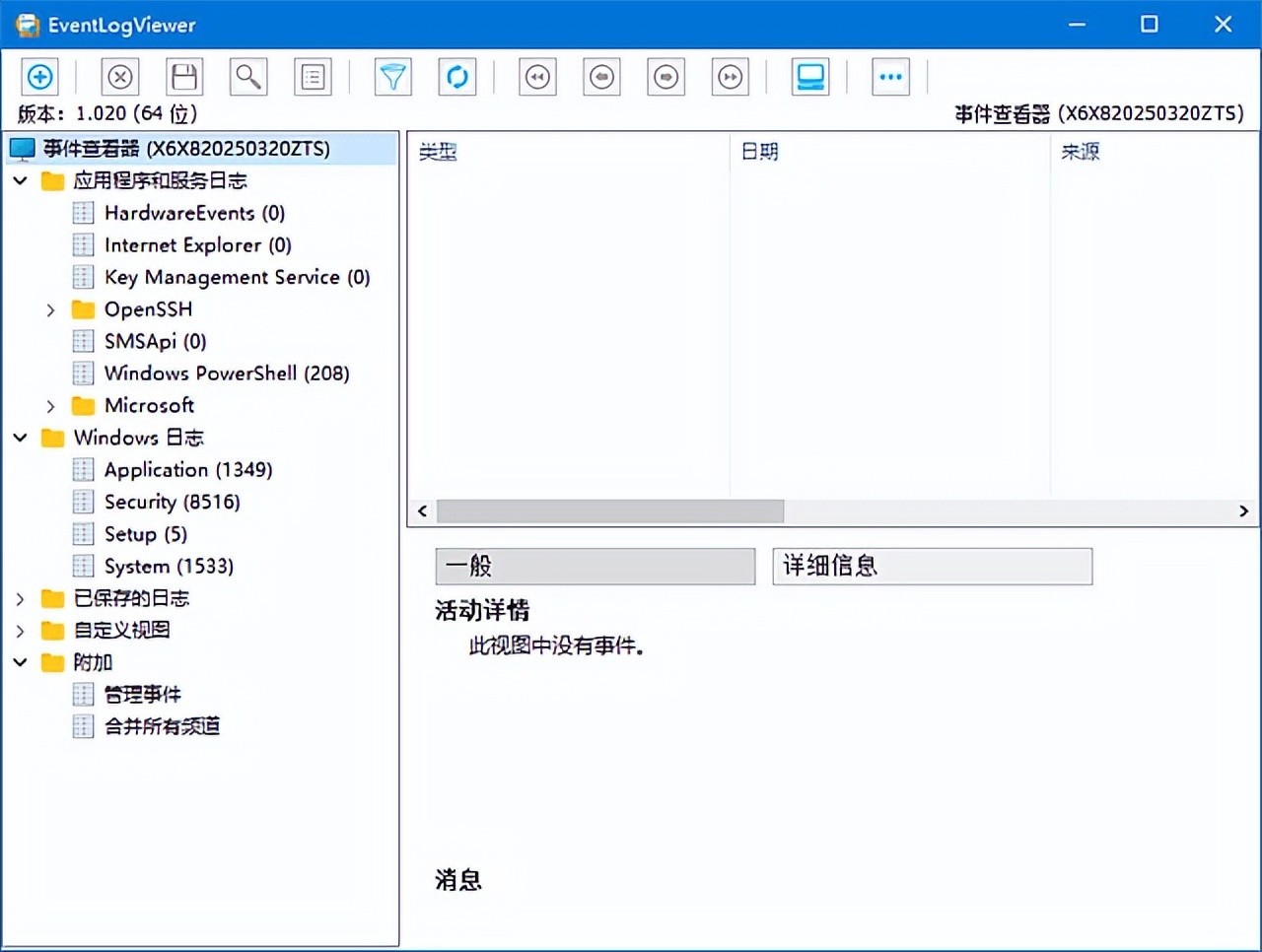Expand the 自定义视图 node
1262x952 pixels.
[20, 631]
